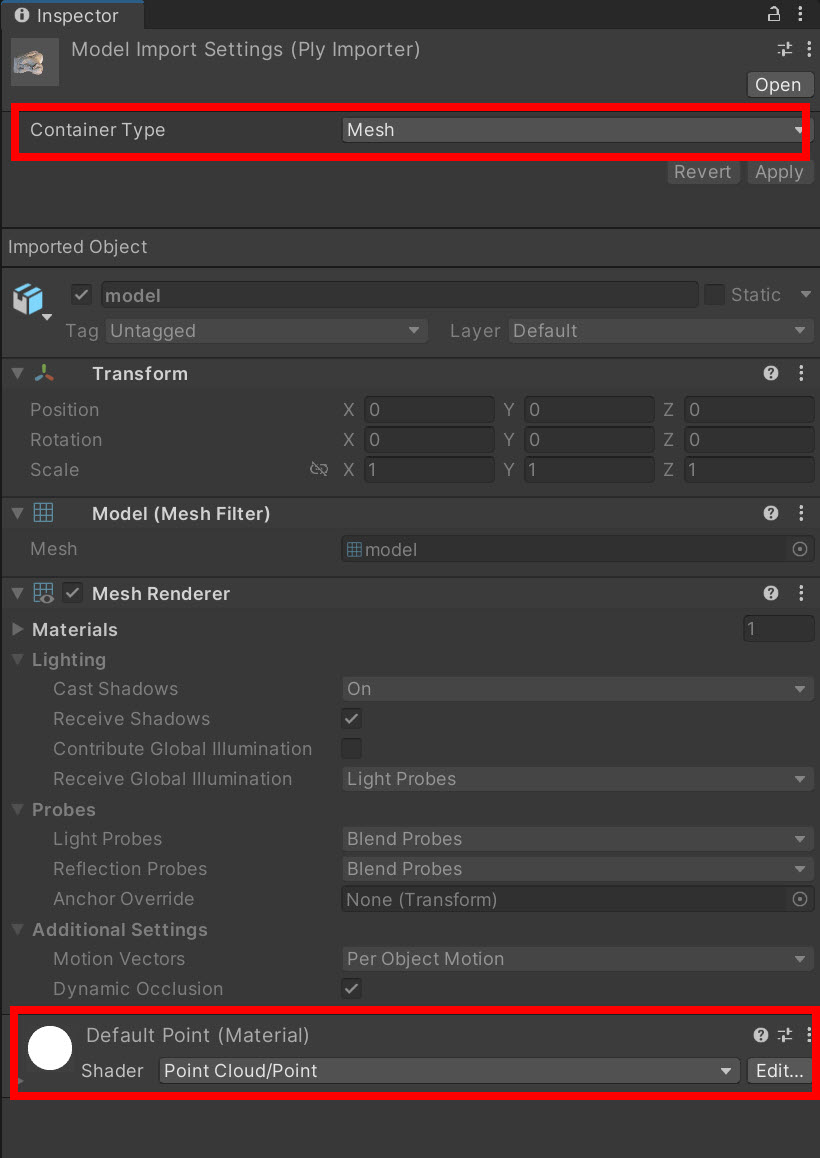Open the Inspector tab's kebab menu
Viewport: 820px width, 1158px height.
[x=800, y=14]
